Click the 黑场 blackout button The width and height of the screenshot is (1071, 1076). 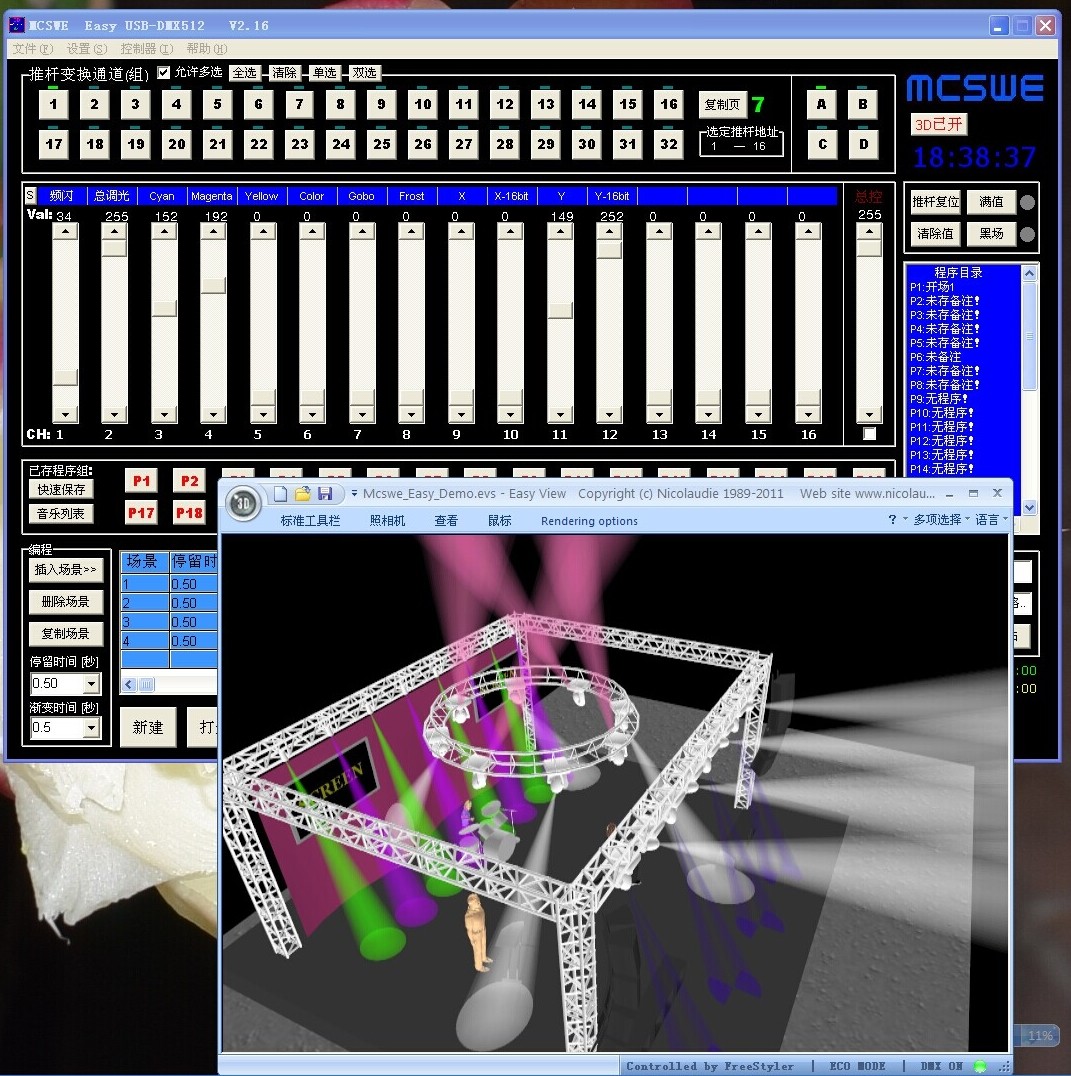[x=991, y=234]
